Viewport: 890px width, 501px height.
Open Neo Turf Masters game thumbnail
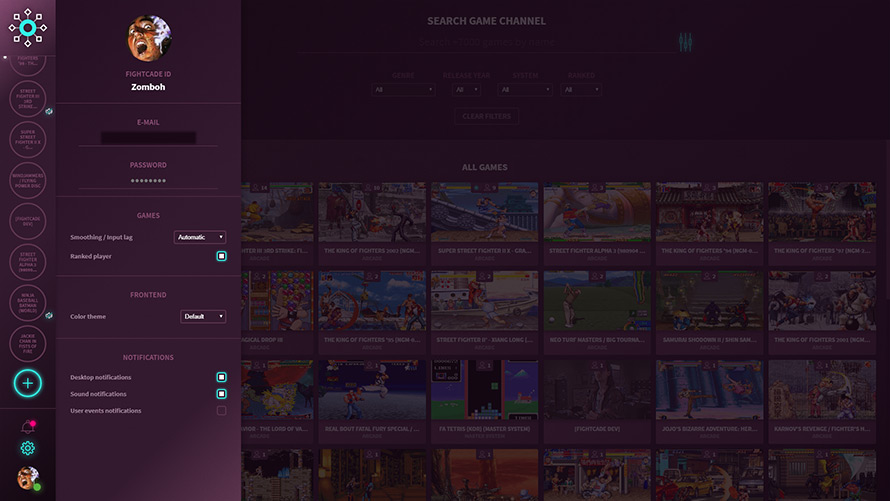click(597, 301)
